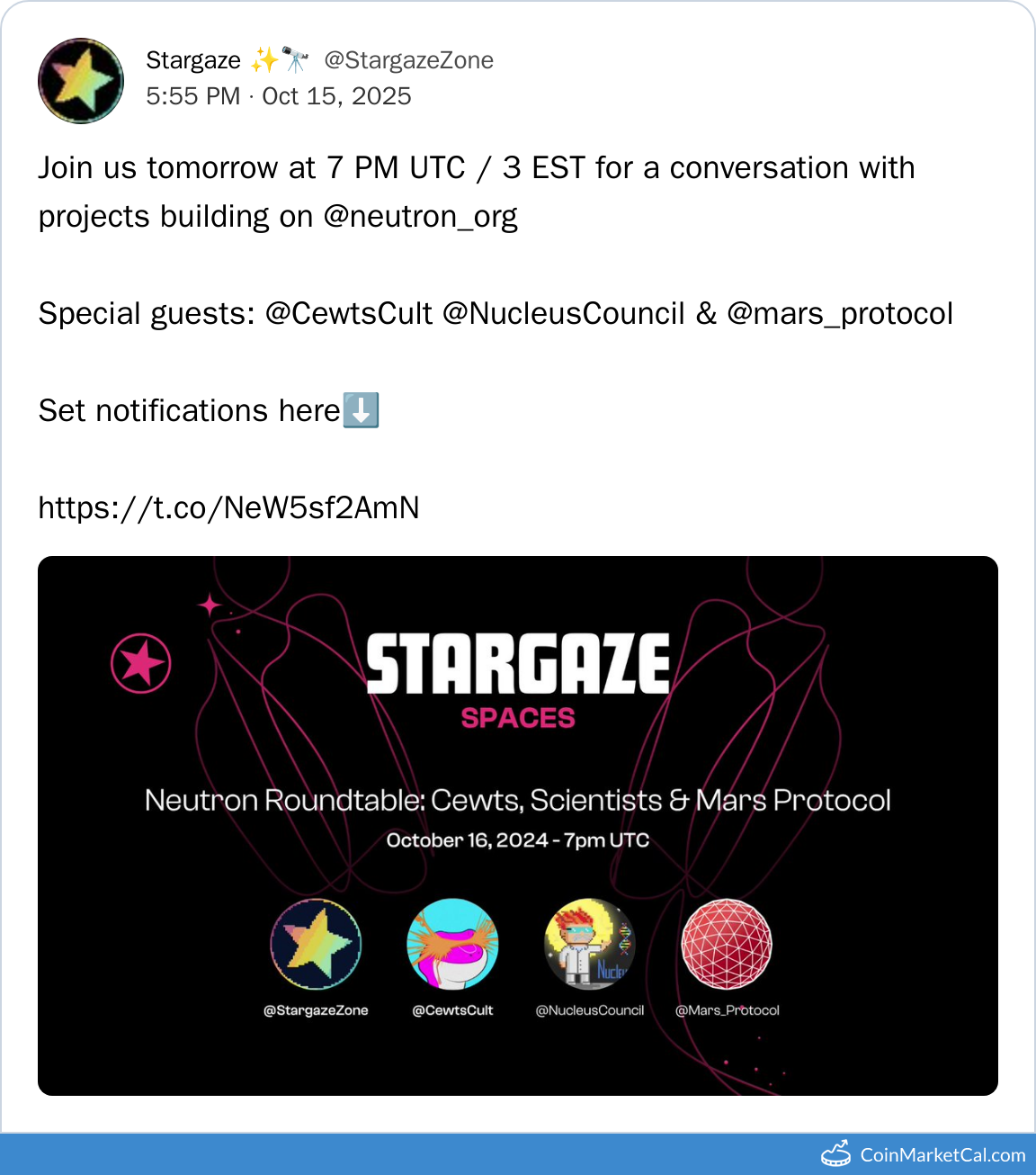
Task: Click the StargazeZone rainbow star avatar in banner
Action: [316, 944]
